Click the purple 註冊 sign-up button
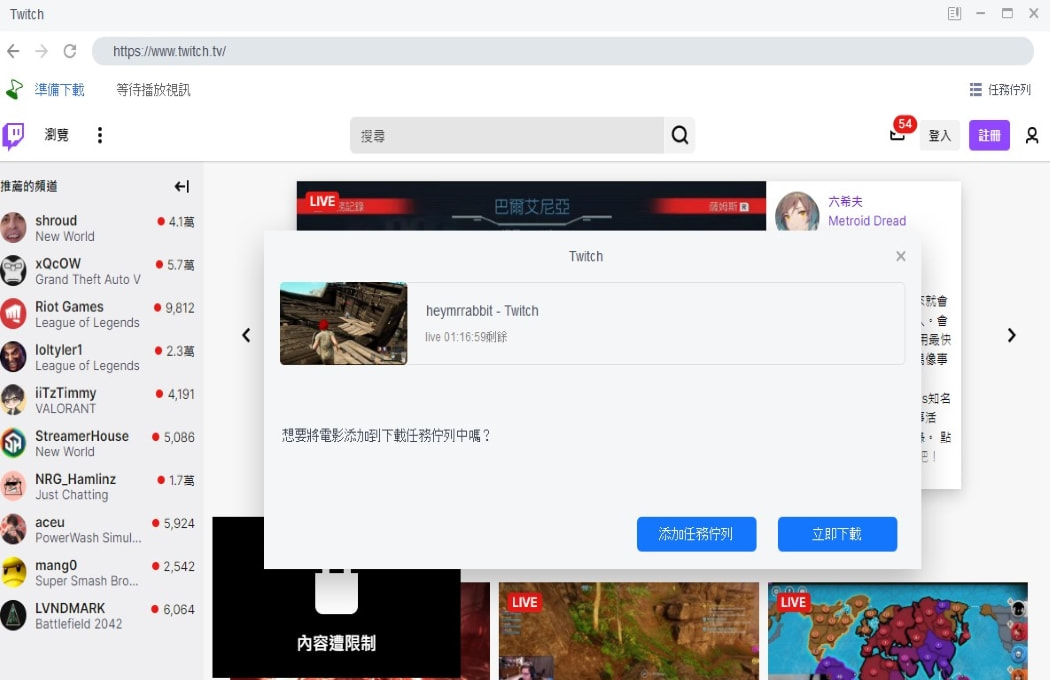Image resolution: width=1050 pixels, height=680 pixels. click(989, 136)
